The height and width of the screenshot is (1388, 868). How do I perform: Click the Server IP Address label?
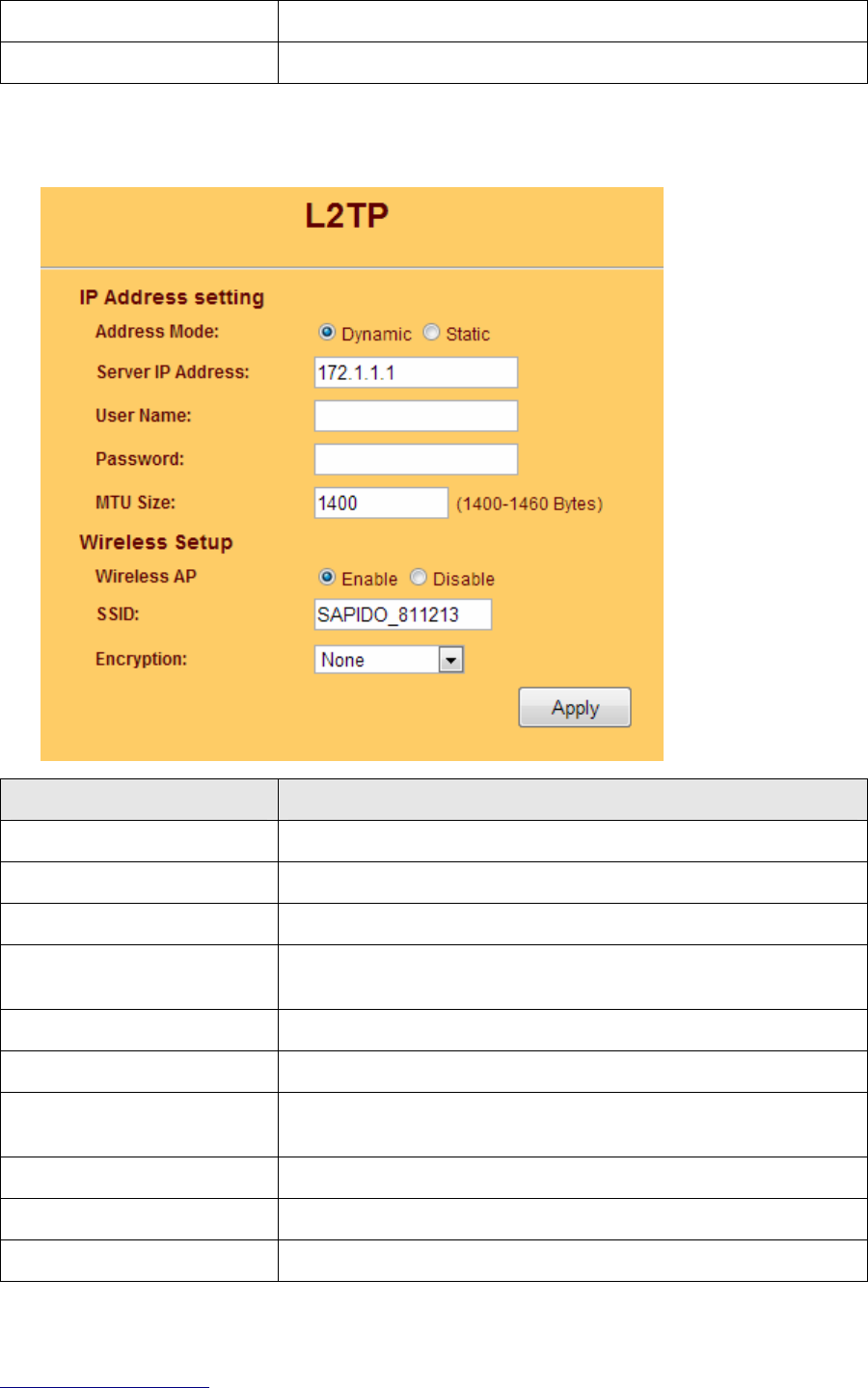click(x=173, y=372)
